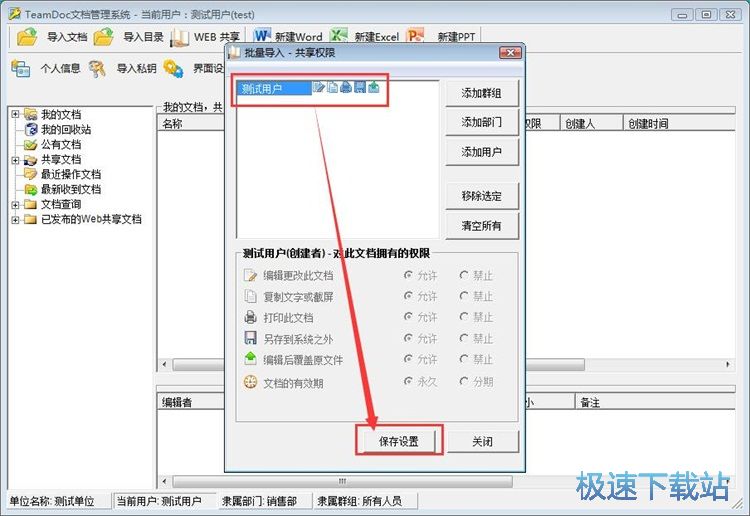Image resolution: width=750 pixels, height=516 pixels.
Task: Select 测试用户 in the permission list
Action: point(274,88)
